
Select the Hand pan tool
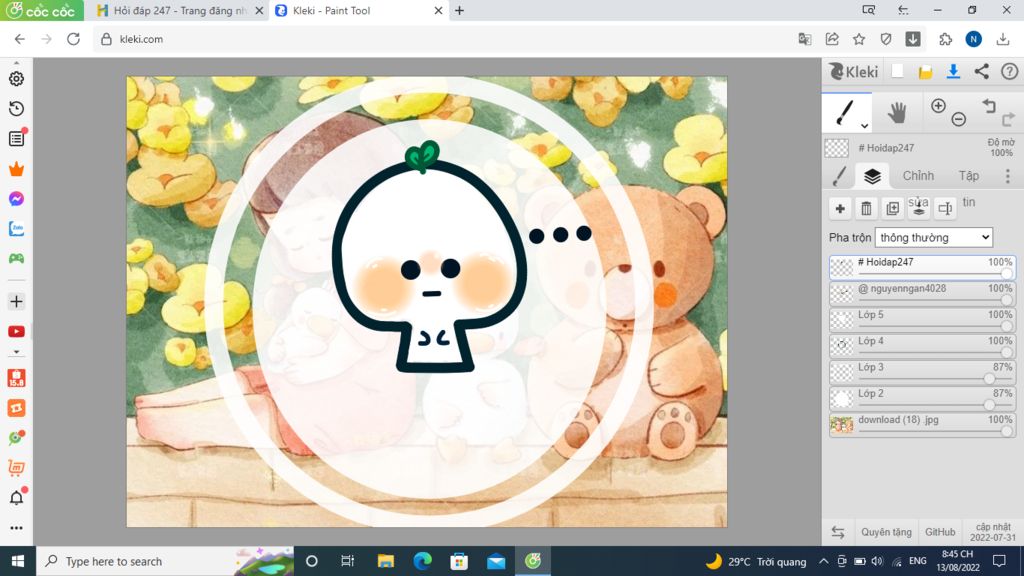tap(897, 112)
